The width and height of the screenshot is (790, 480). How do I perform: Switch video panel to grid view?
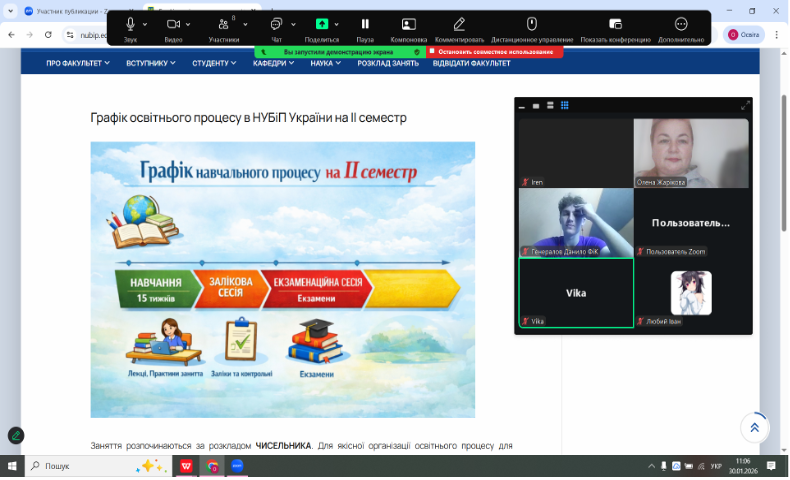(565, 105)
